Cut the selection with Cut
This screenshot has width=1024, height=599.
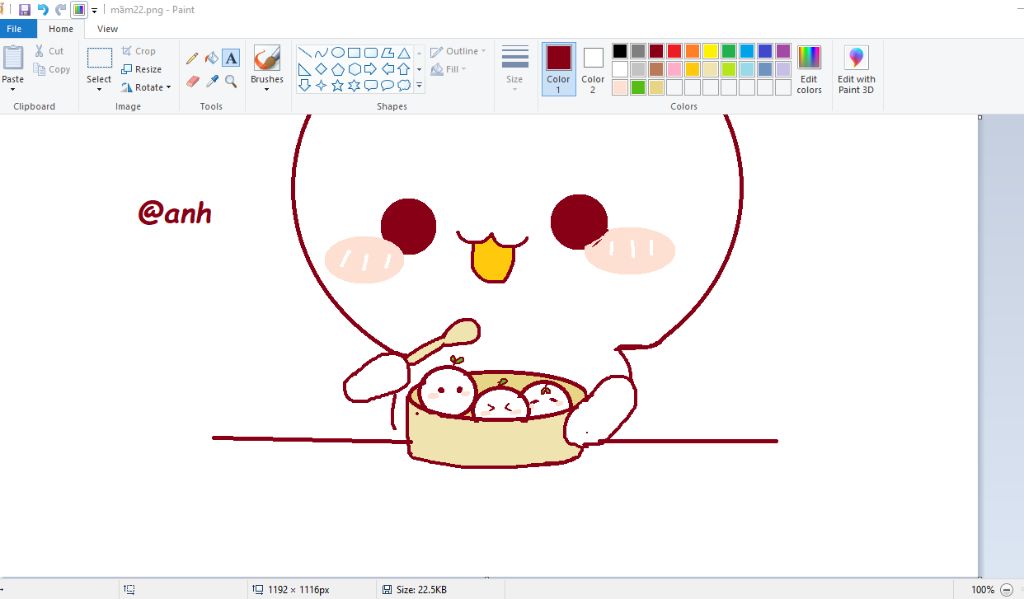pos(50,51)
